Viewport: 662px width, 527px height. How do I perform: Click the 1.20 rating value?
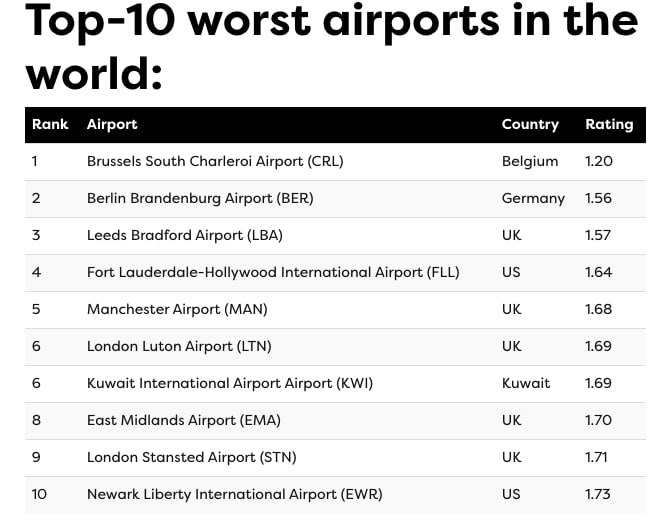pos(599,161)
